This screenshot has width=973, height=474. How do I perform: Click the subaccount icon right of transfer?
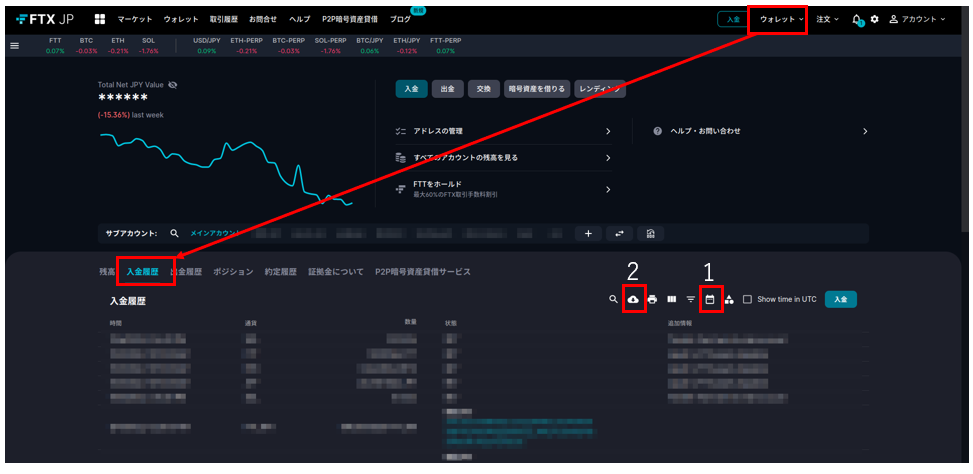click(651, 233)
